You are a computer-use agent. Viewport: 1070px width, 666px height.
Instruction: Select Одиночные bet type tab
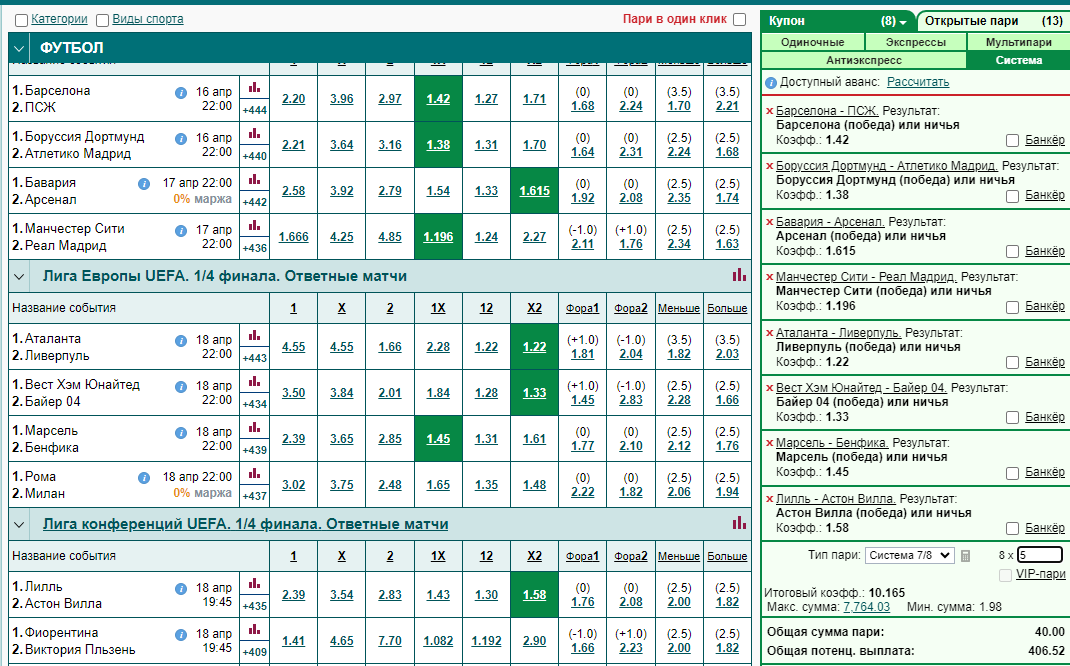[812, 42]
